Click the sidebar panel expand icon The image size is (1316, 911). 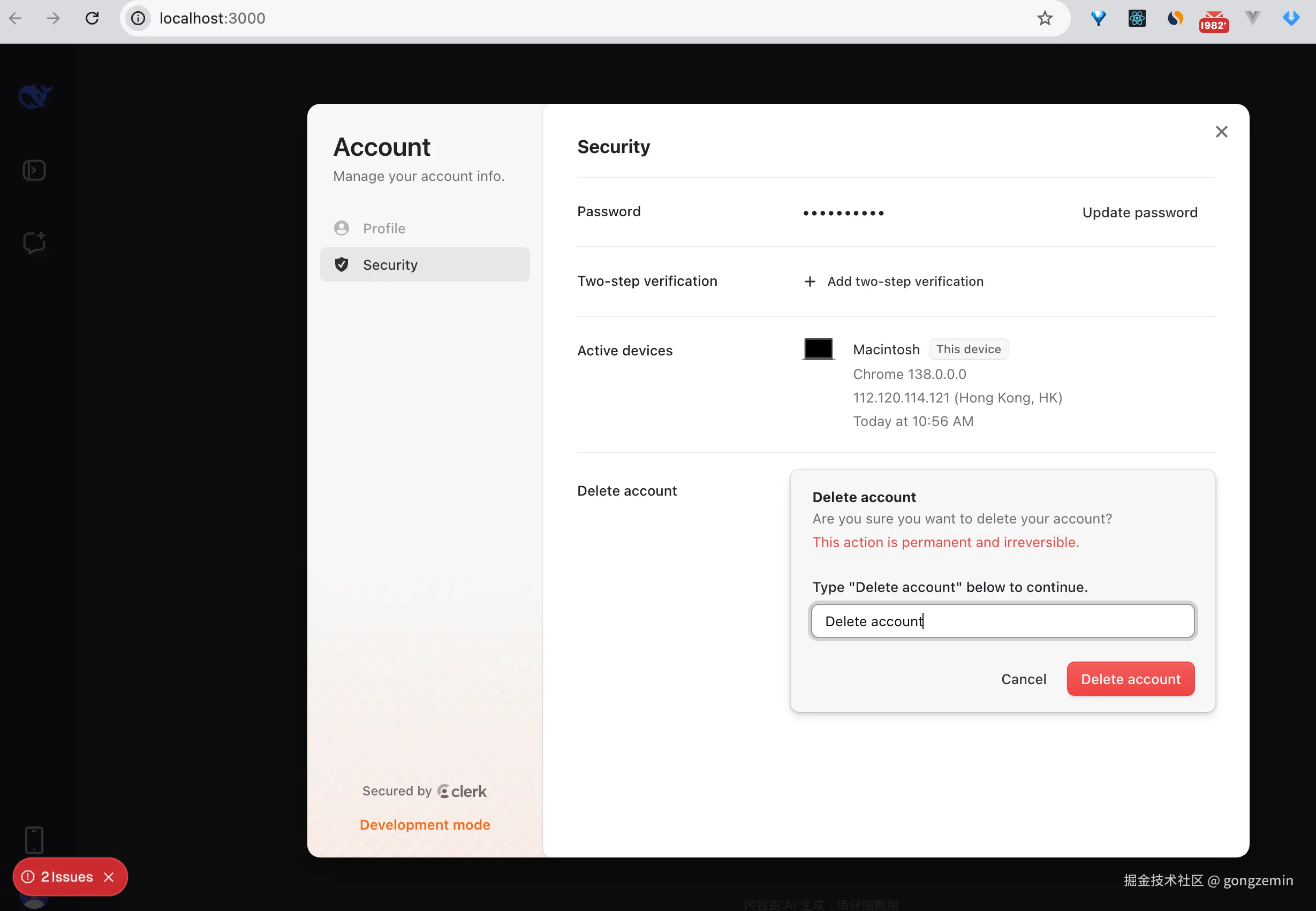34,170
